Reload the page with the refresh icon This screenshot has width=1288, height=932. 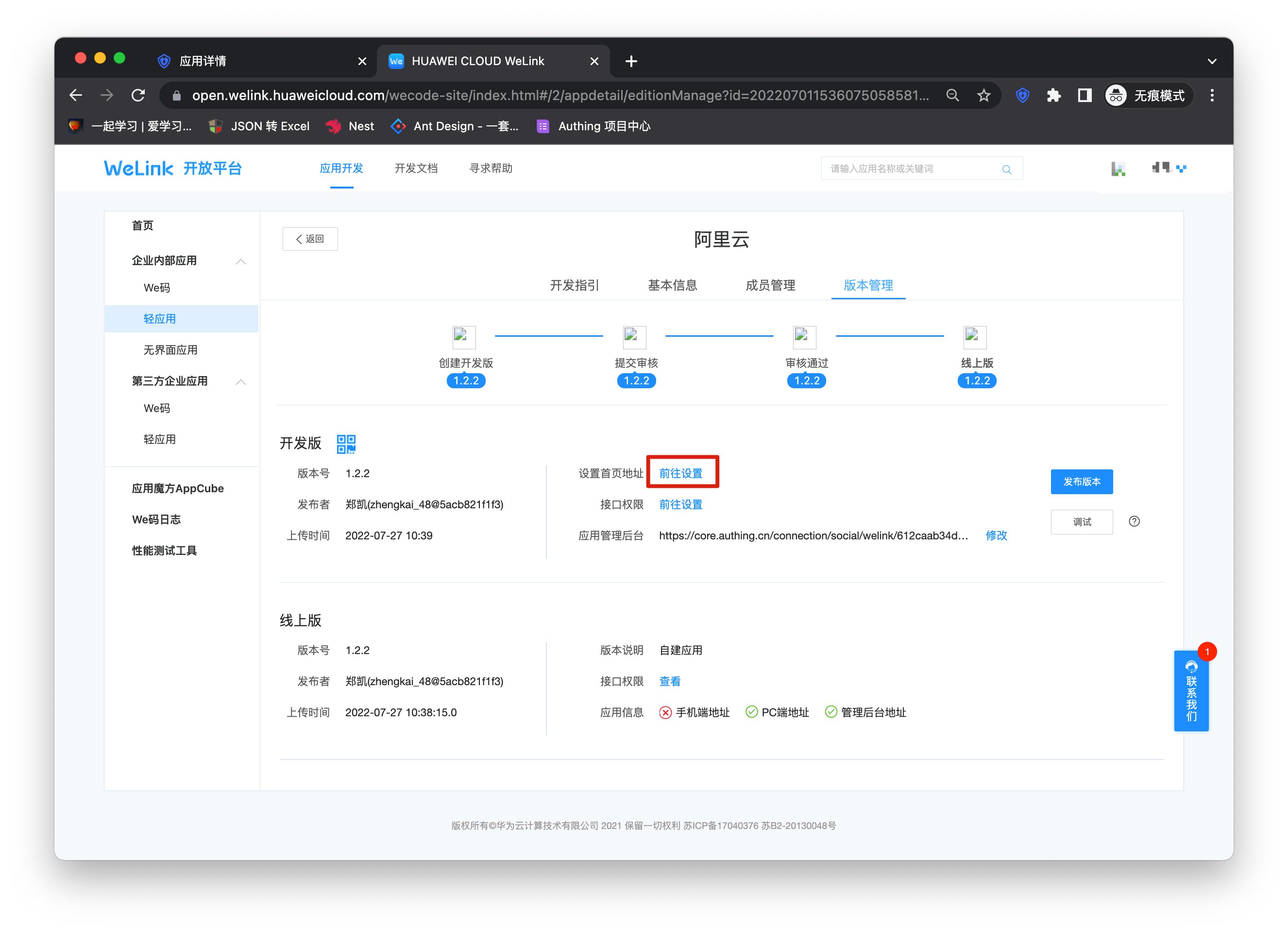pyautogui.click(x=138, y=95)
